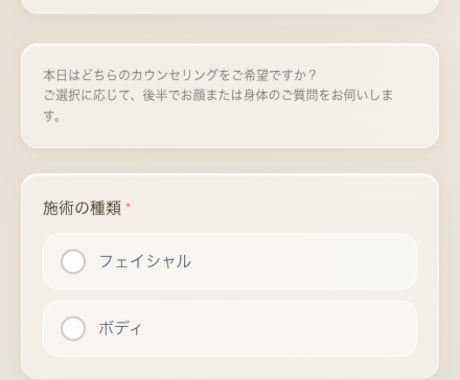This screenshot has width=460, height=380.
Task: Click the フェイシャル option label text
Action: [145, 262]
